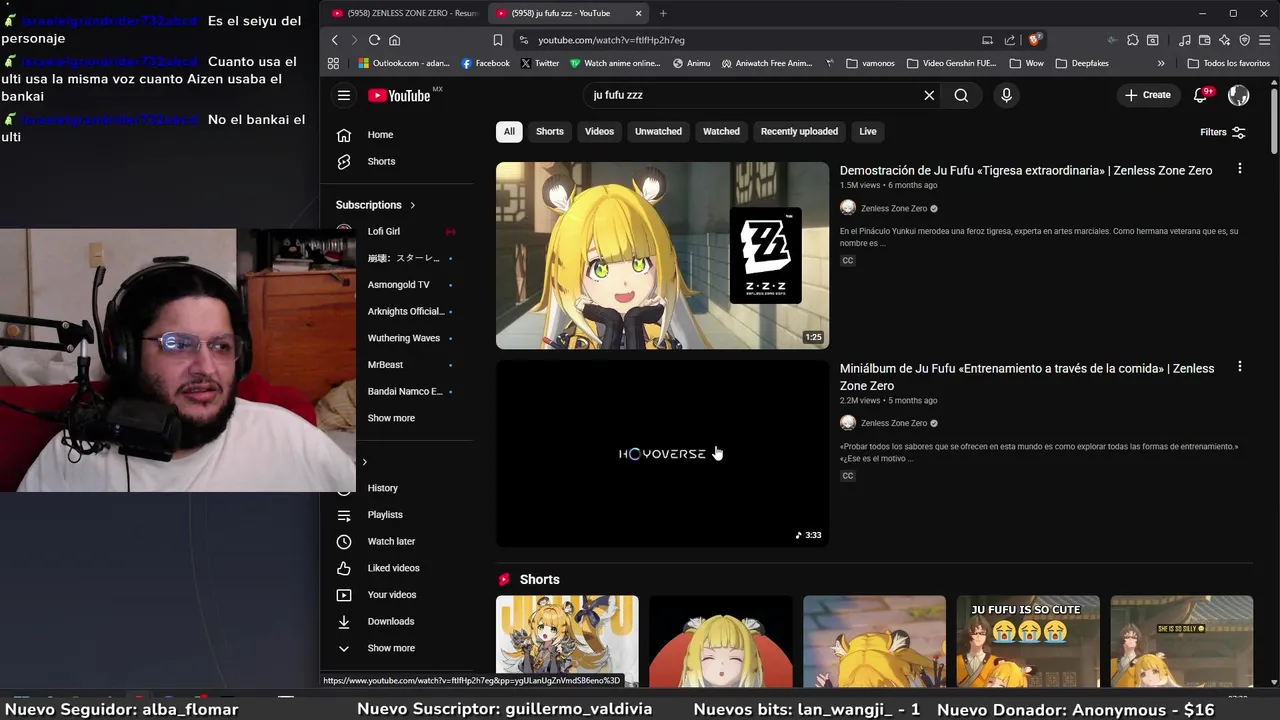This screenshot has width=1280, height=720.
Task: Open the Create menu
Action: pyautogui.click(x=1147, y=95)
